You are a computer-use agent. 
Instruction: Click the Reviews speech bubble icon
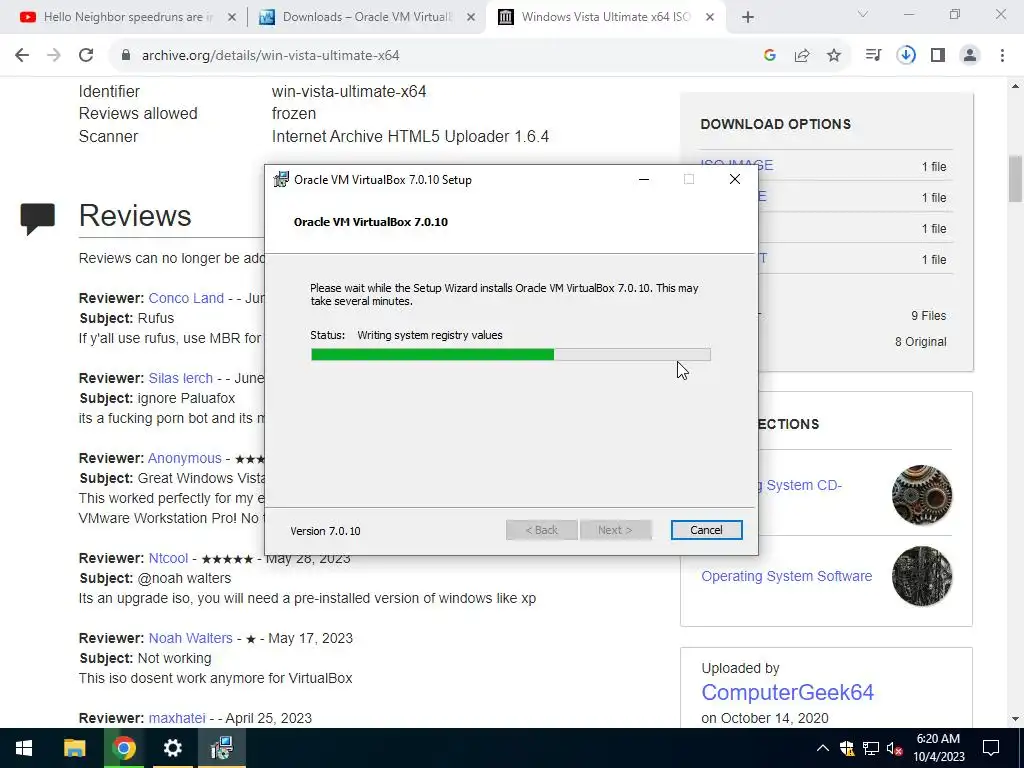tap(38, 219)
